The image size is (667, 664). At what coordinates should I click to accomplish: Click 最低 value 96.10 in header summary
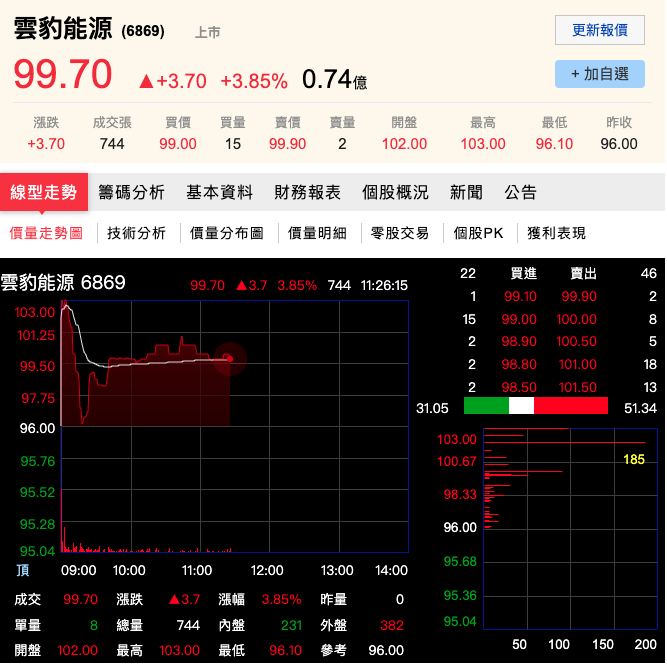tap(554, 144)
